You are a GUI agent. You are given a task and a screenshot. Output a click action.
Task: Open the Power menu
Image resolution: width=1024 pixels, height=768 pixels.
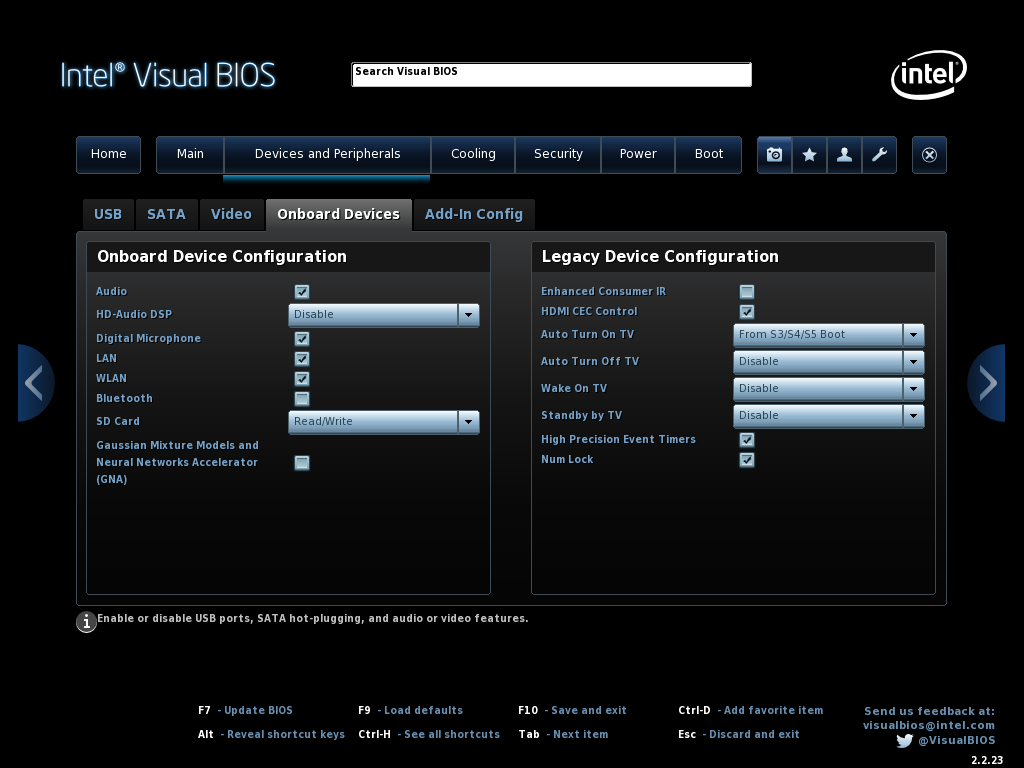click(x=638, y=155)
